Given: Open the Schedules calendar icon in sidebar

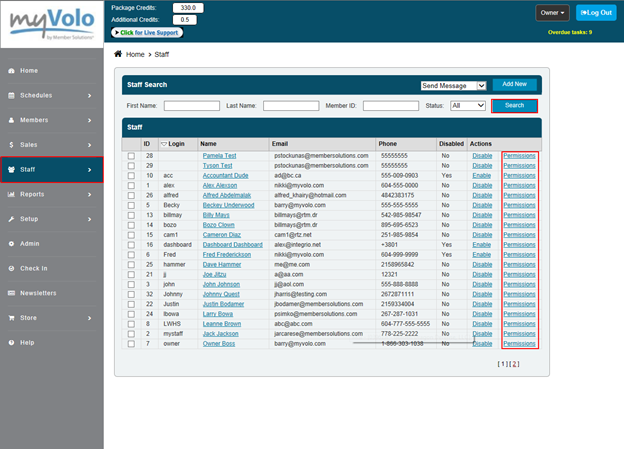Looking at the screenshot, I should [9, 95].
